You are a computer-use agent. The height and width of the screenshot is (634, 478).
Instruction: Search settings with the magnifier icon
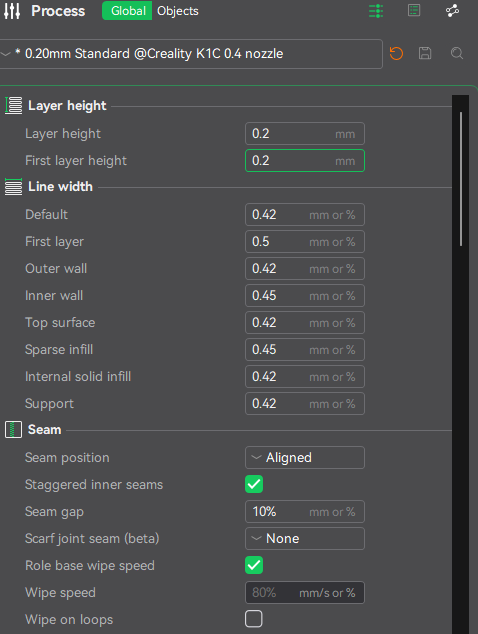pyautogui.click(x=457, y=53)
